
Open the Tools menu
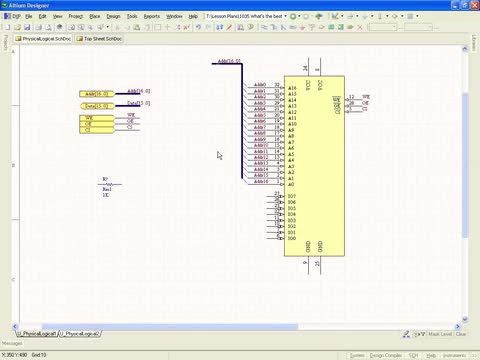(132, 16)
